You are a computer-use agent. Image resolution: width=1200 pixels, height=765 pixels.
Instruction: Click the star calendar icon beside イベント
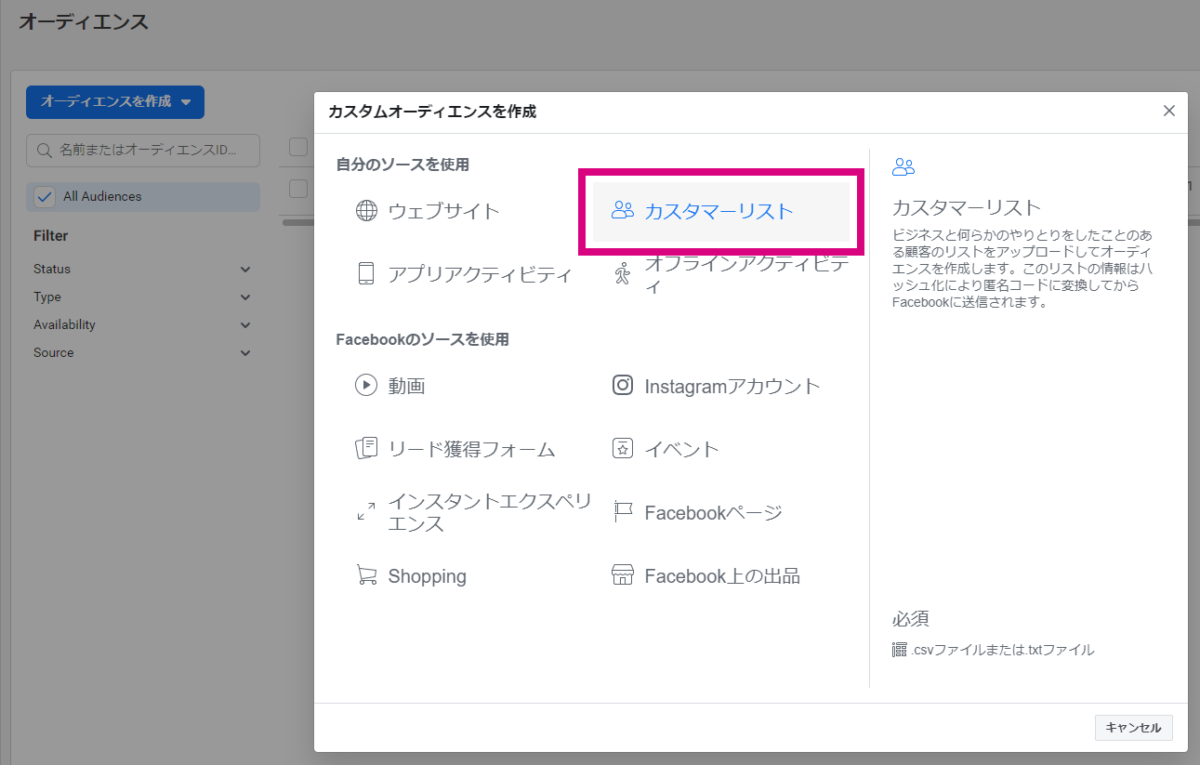pyautogui.click(x=622, y=448)
